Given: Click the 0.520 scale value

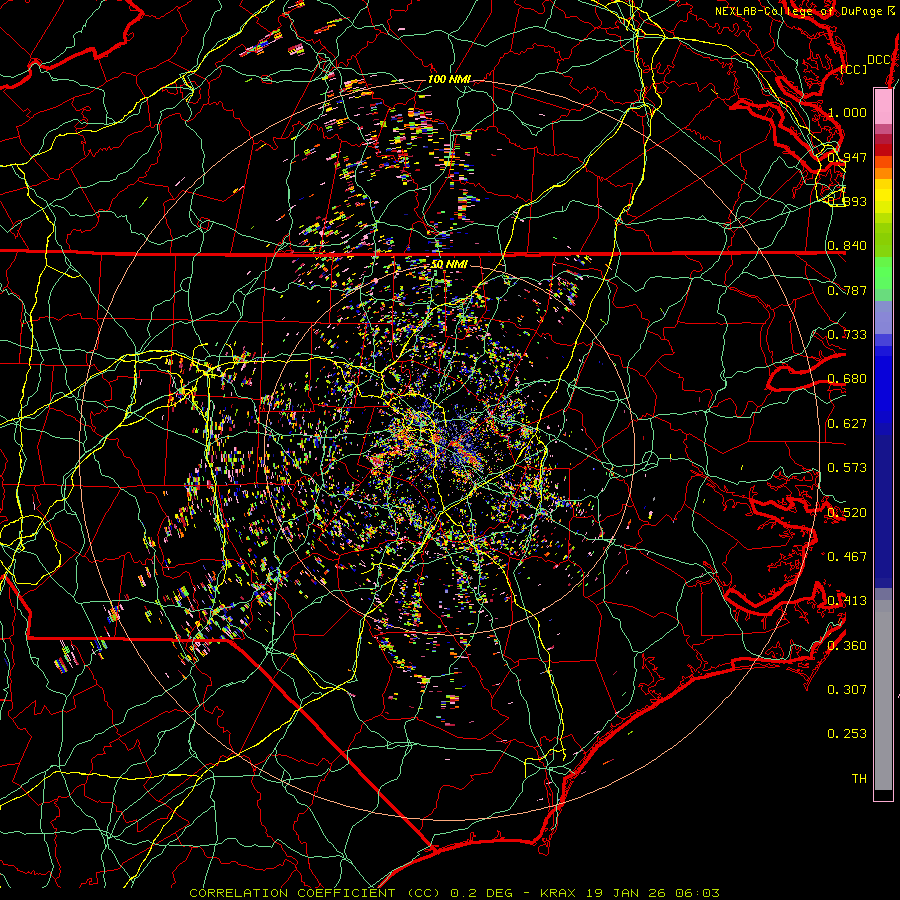Looking at the screenshot, I should pyautogui.click(x=847, y=513).
